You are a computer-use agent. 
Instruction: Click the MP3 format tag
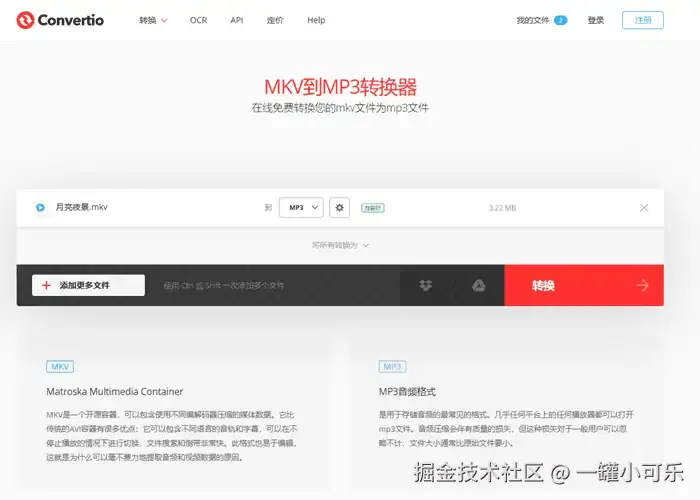[x=392, y=367]
